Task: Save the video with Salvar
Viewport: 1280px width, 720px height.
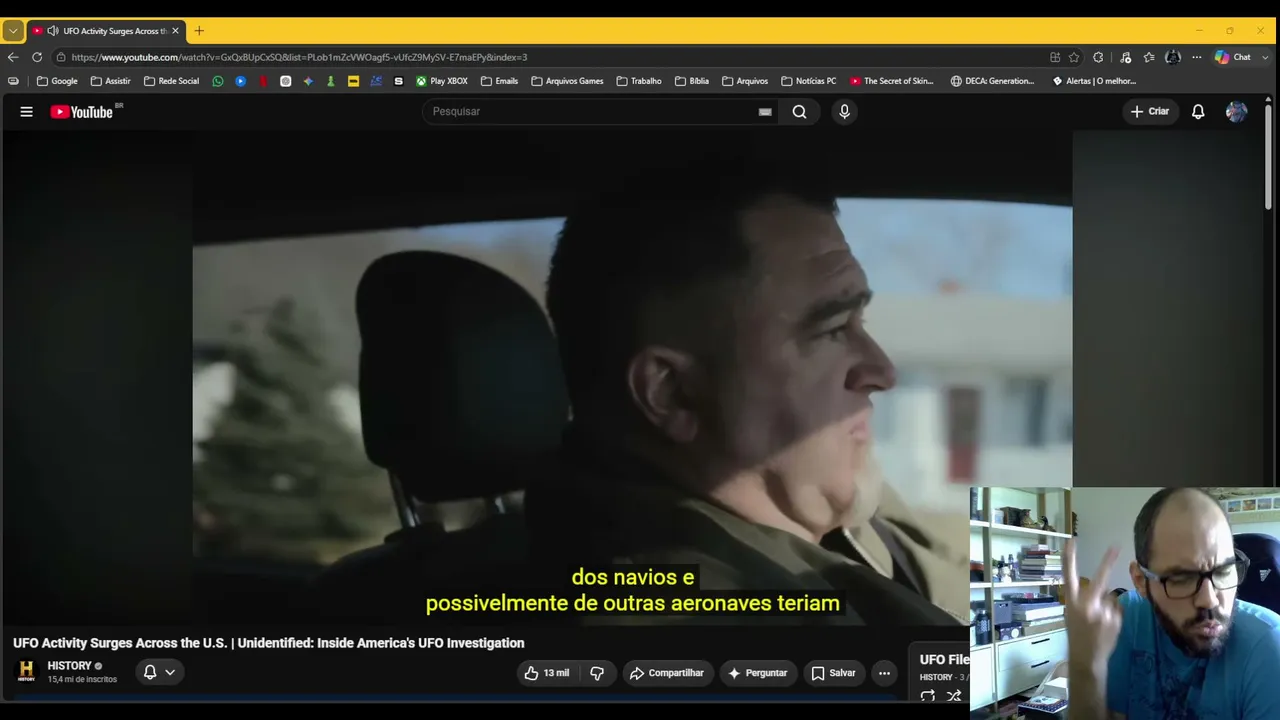Action: pyautogui.click(x=833, y=673)
